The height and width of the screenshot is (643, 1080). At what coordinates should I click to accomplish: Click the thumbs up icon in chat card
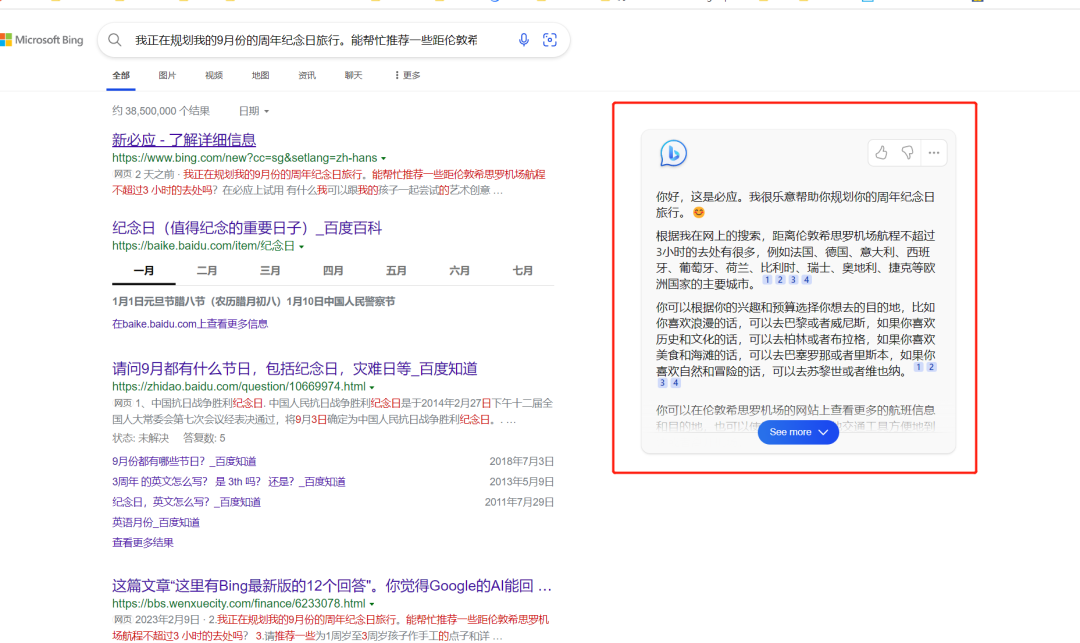click(882, 153)
